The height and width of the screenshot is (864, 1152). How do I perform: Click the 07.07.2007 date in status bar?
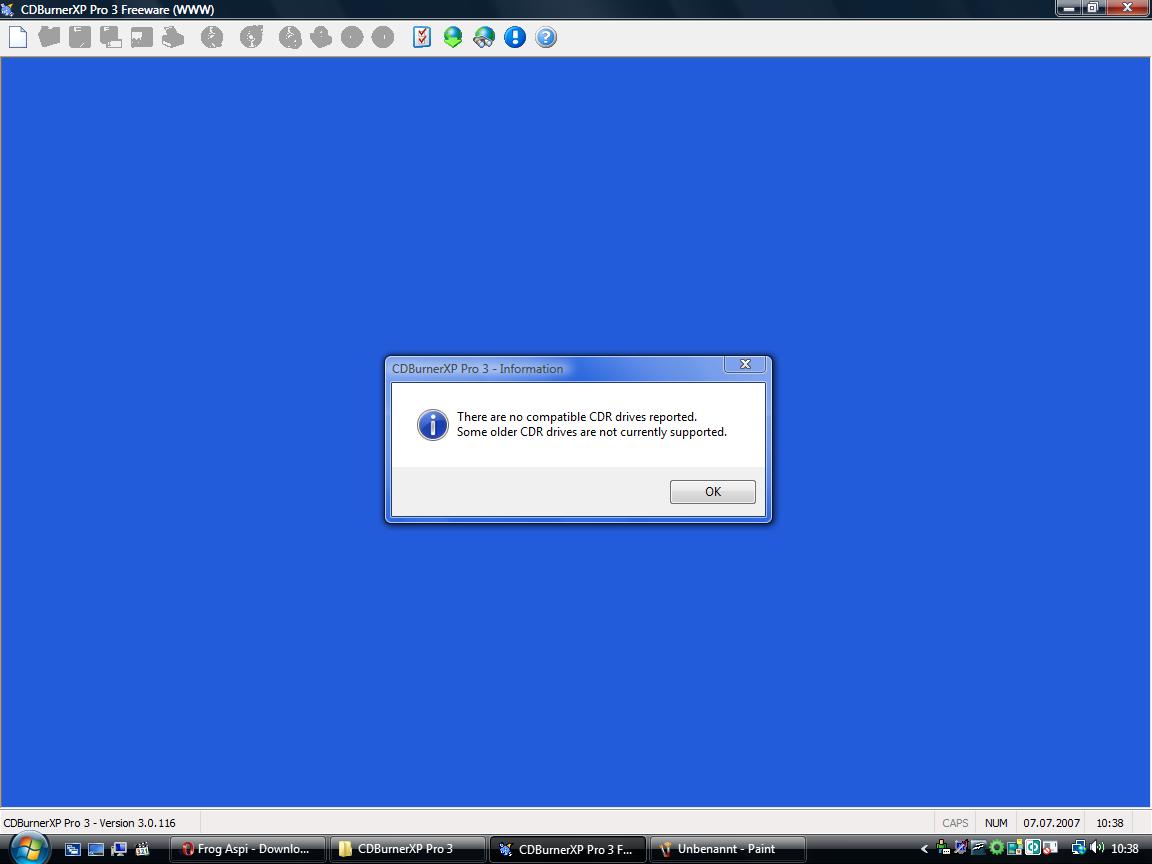click(x=1051, y=823)
